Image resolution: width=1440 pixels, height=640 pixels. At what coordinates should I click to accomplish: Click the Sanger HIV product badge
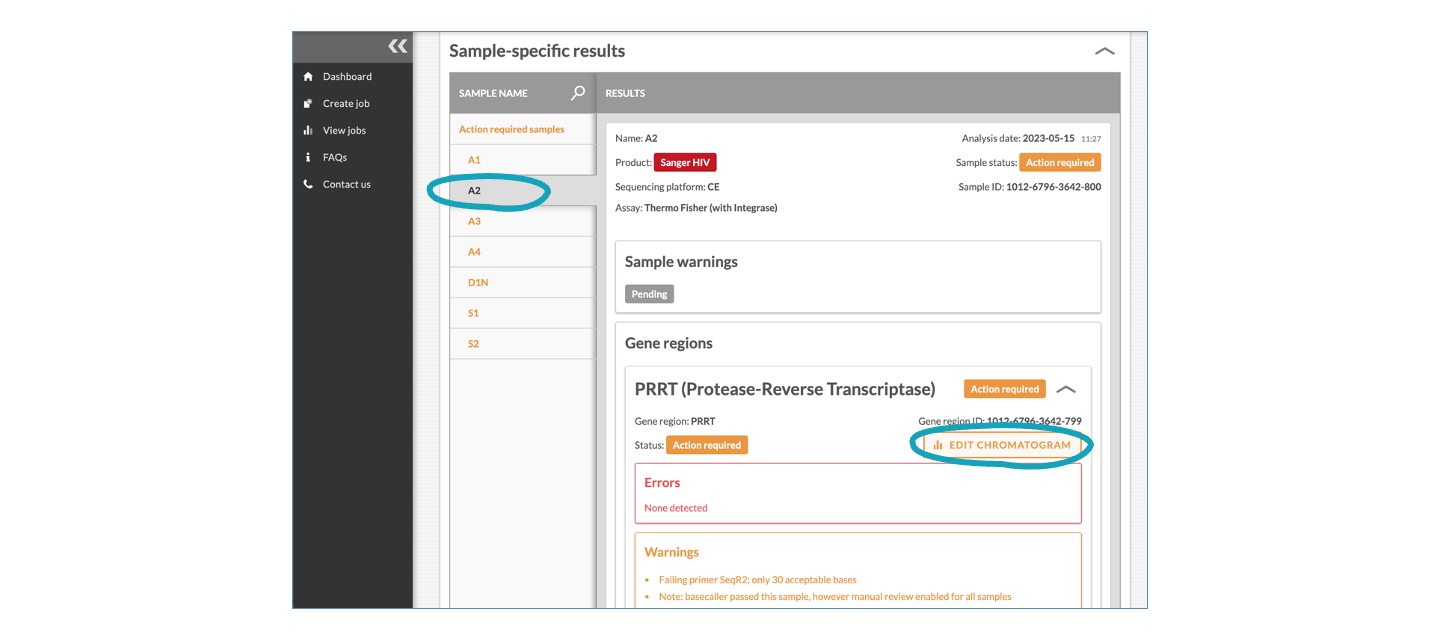tap(685, 162)
